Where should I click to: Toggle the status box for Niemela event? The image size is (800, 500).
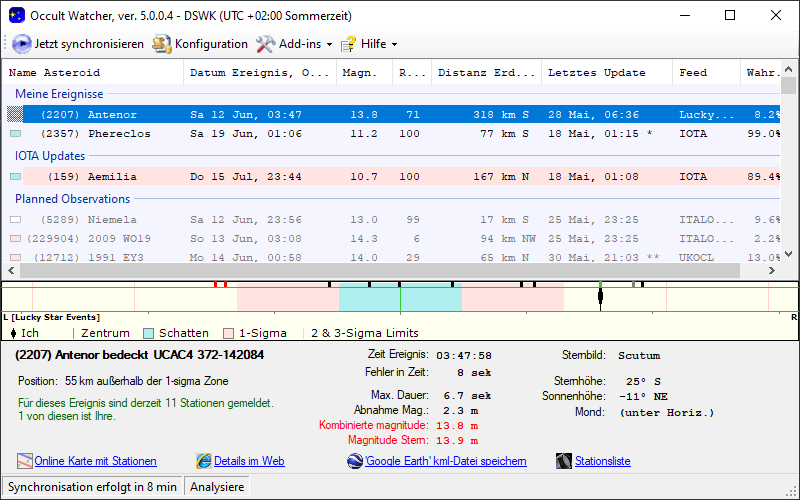tap(15, 219)
